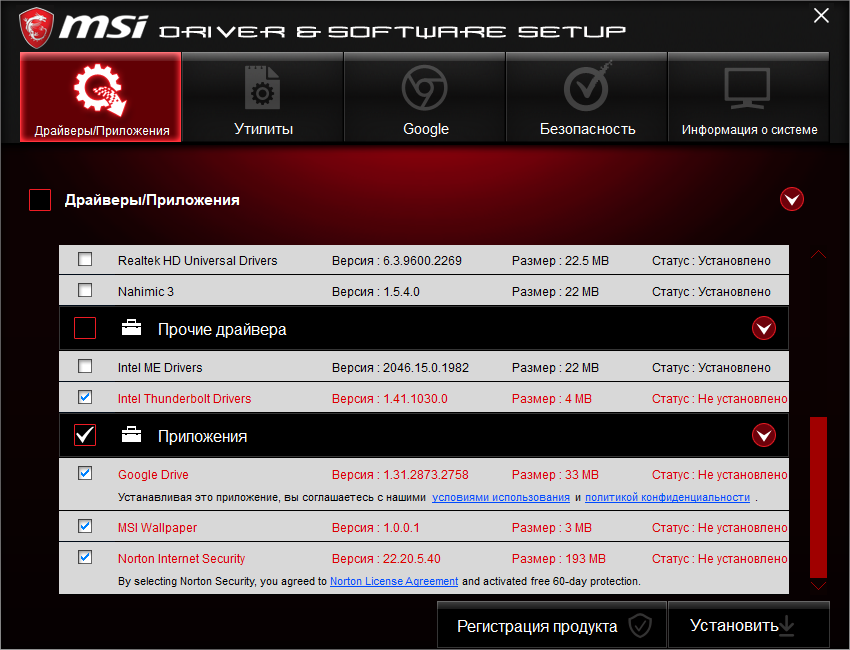
Task: Click Norton size 193 MB text
Action: pyautogui.click(x=585, y=558)
